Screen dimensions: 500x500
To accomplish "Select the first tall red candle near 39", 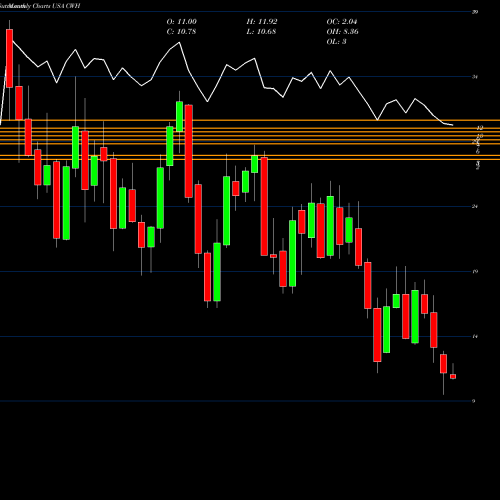I will point(9,58).
